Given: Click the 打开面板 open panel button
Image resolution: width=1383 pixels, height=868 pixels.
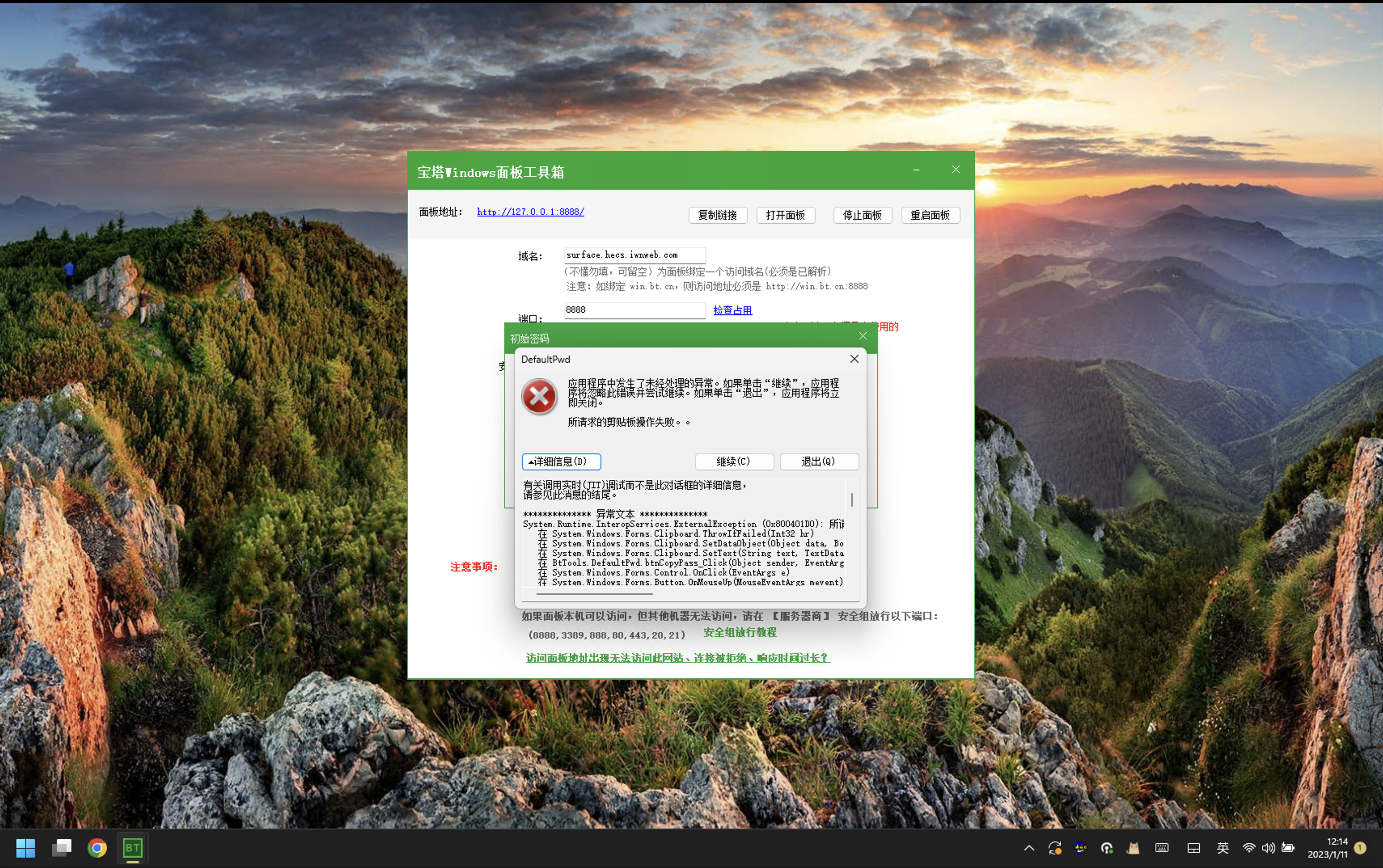Looking at the screenshot, I should 786,215.
